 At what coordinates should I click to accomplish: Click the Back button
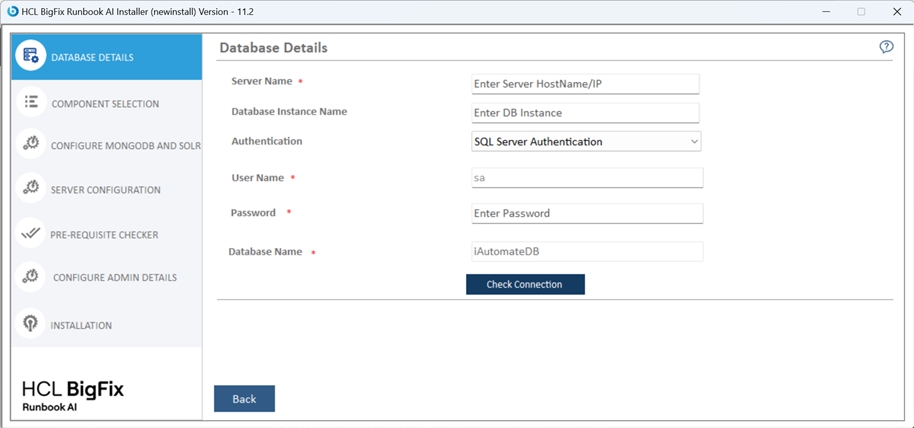(x=244, y=399)
